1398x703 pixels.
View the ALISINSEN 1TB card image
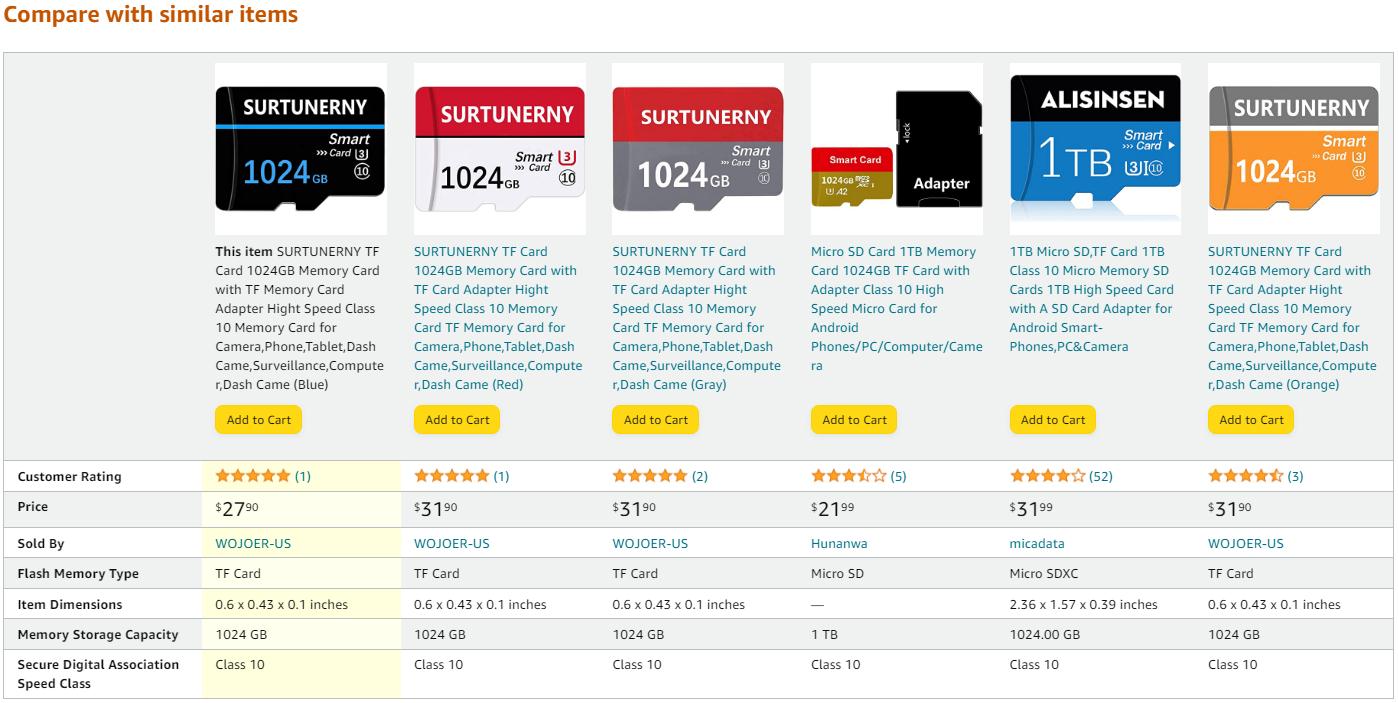click(x=1095, y=148)
